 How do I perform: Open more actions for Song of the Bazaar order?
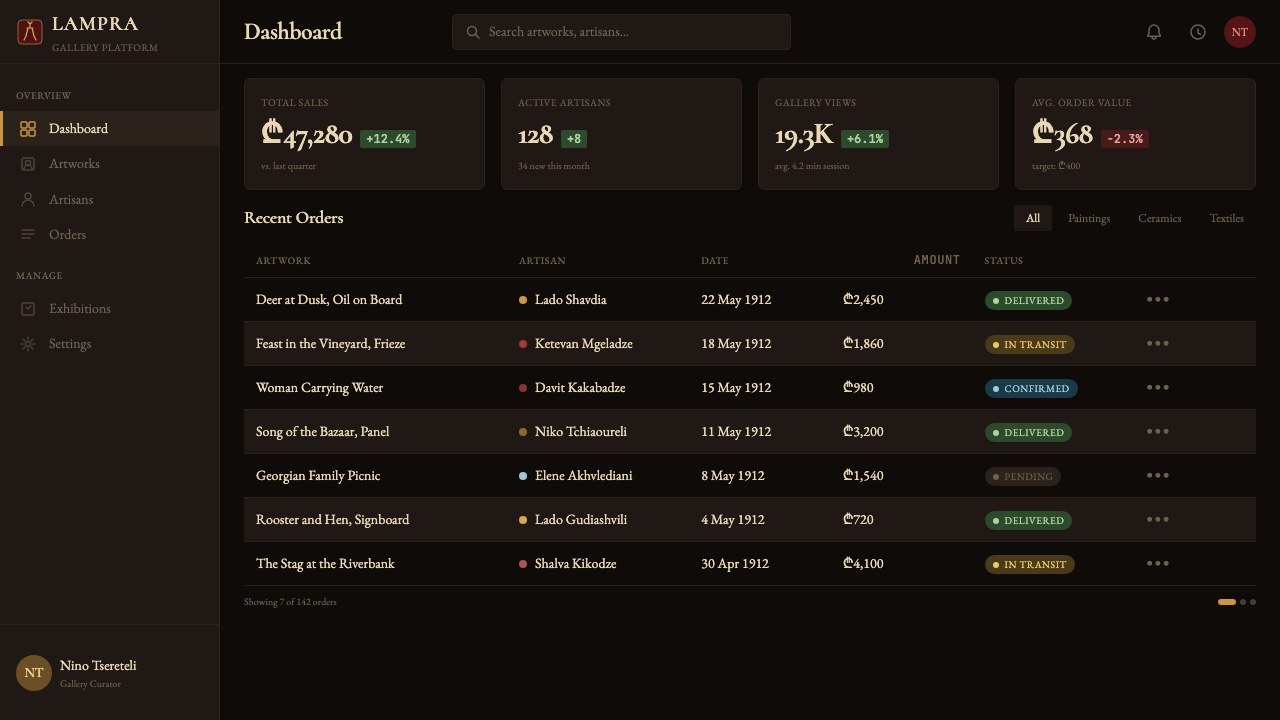pyautogui.click(x=1158, y=431)
